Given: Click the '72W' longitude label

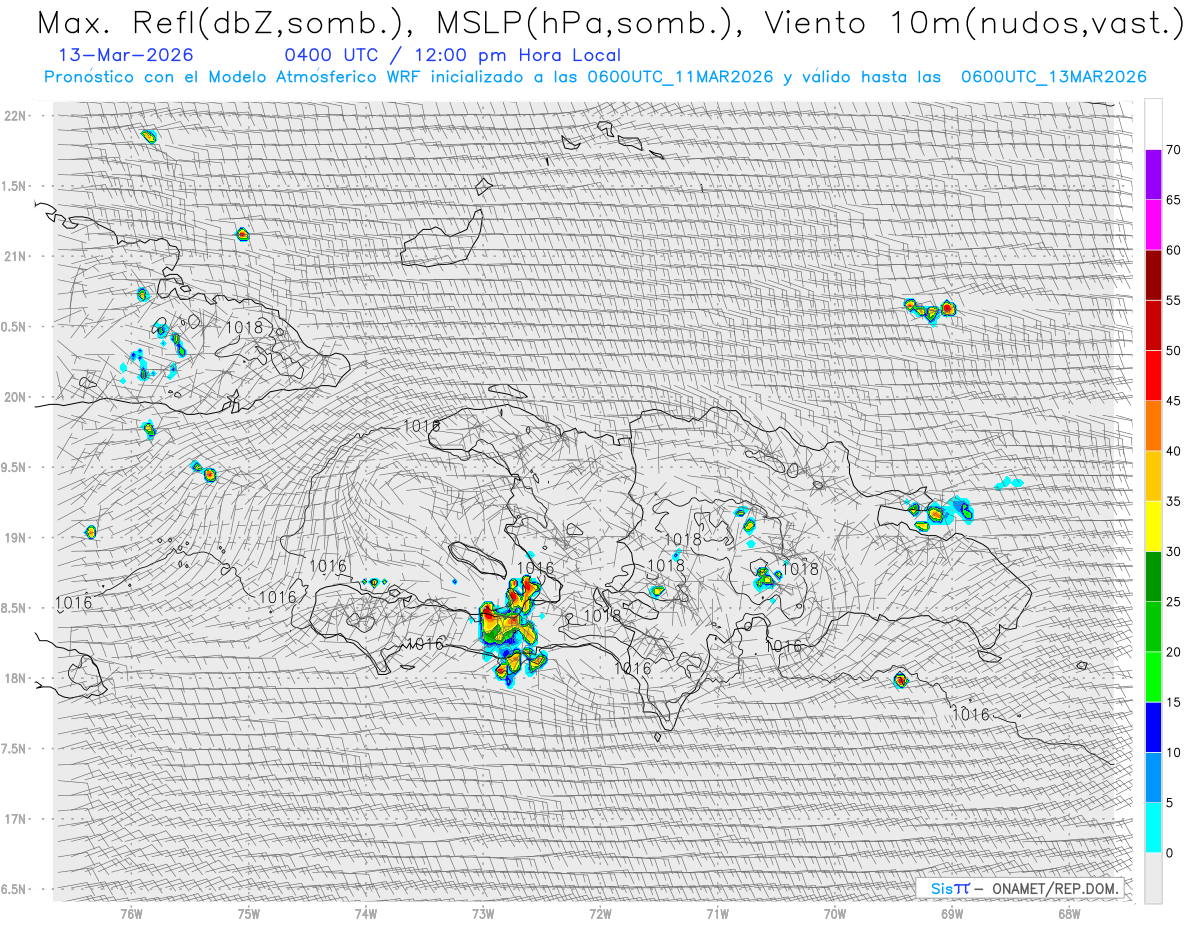Looking at the screenshot, I should tap(600, 916).
